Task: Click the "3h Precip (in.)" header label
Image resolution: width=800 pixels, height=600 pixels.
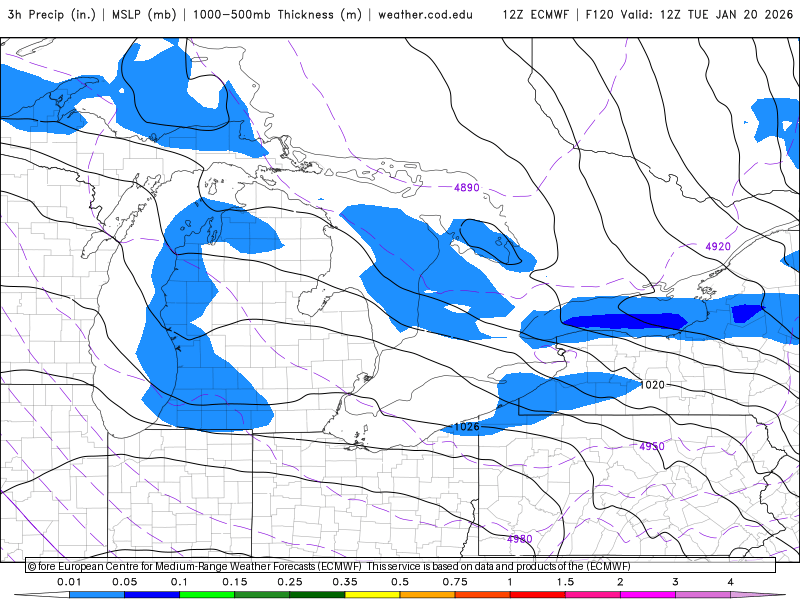Action: (51, 15)
